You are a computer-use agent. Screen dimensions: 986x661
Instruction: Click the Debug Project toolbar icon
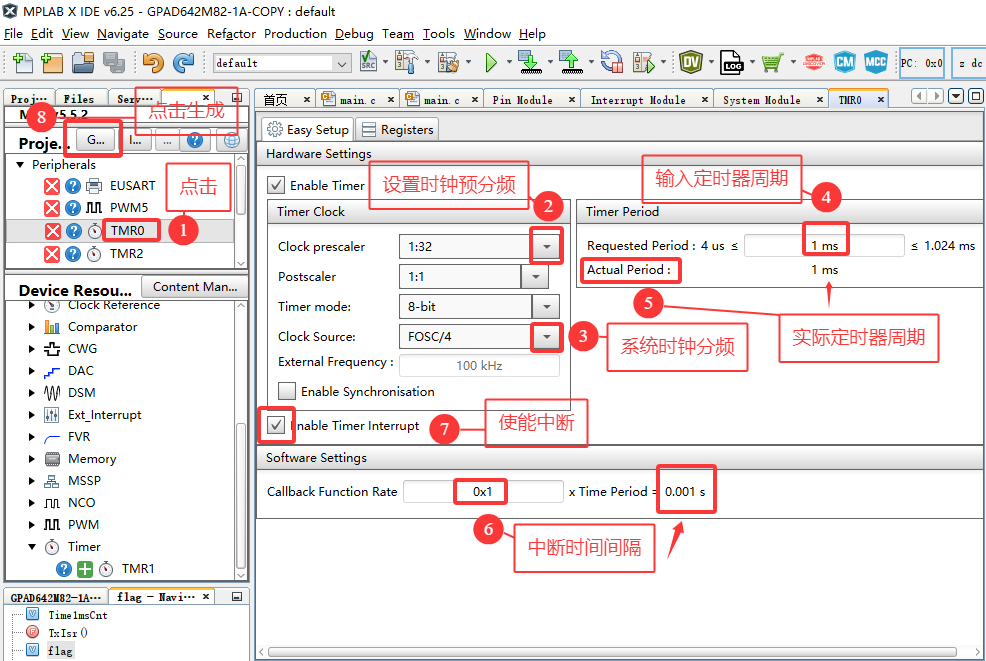[643, 62]
